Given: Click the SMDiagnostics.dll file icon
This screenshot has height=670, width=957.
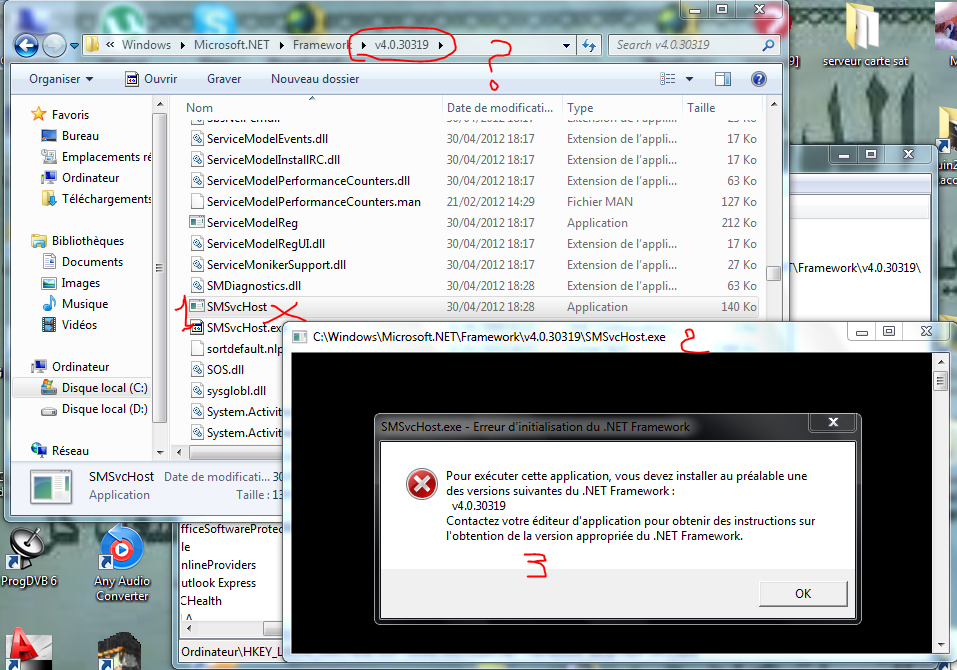Looking at the screenshot, I should 197,285.
